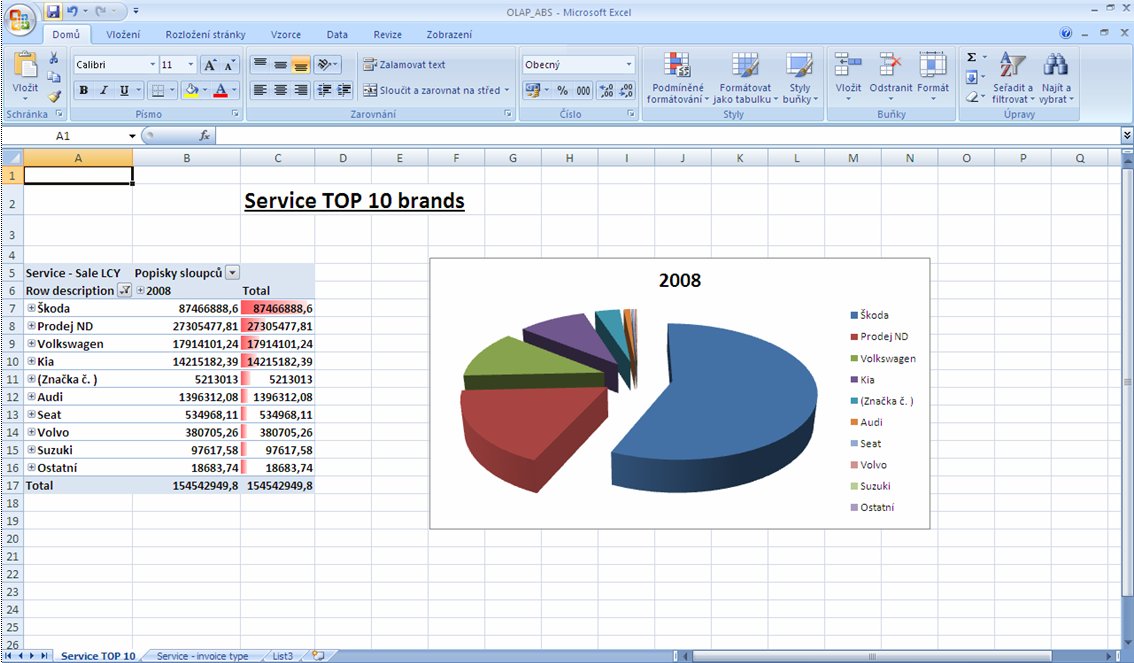Activate the Format Painter brush
Viewport: 1134px width, 663px height.
click(x=54, y=95)
